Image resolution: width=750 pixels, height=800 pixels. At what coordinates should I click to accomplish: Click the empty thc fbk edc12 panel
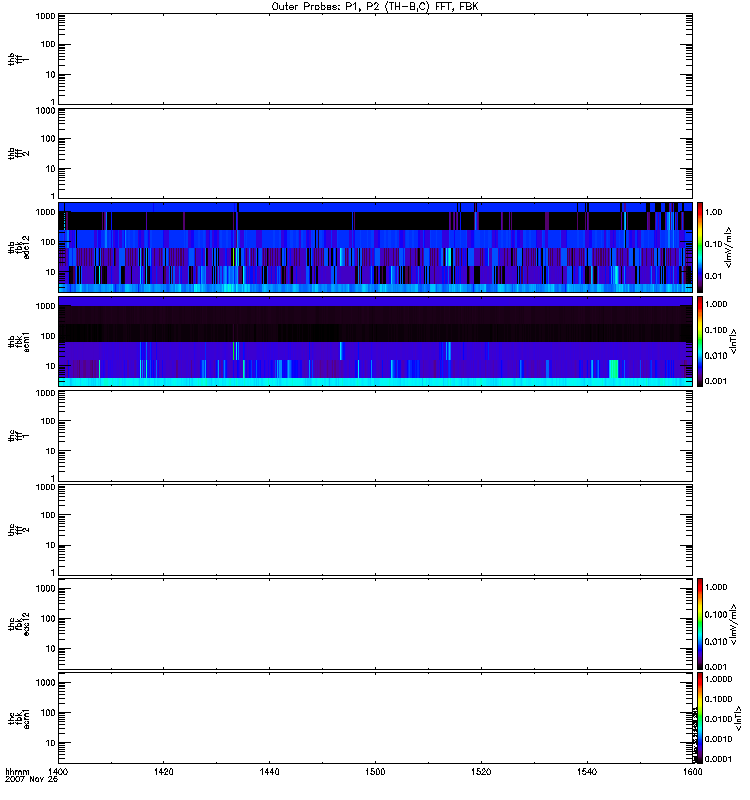click(374, 622)
